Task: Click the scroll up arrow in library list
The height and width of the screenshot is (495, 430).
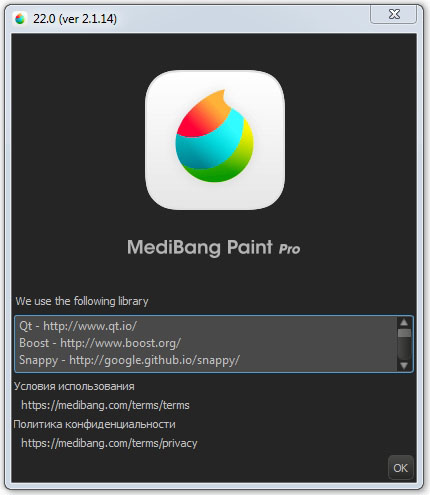Action: tap(404, 322)
